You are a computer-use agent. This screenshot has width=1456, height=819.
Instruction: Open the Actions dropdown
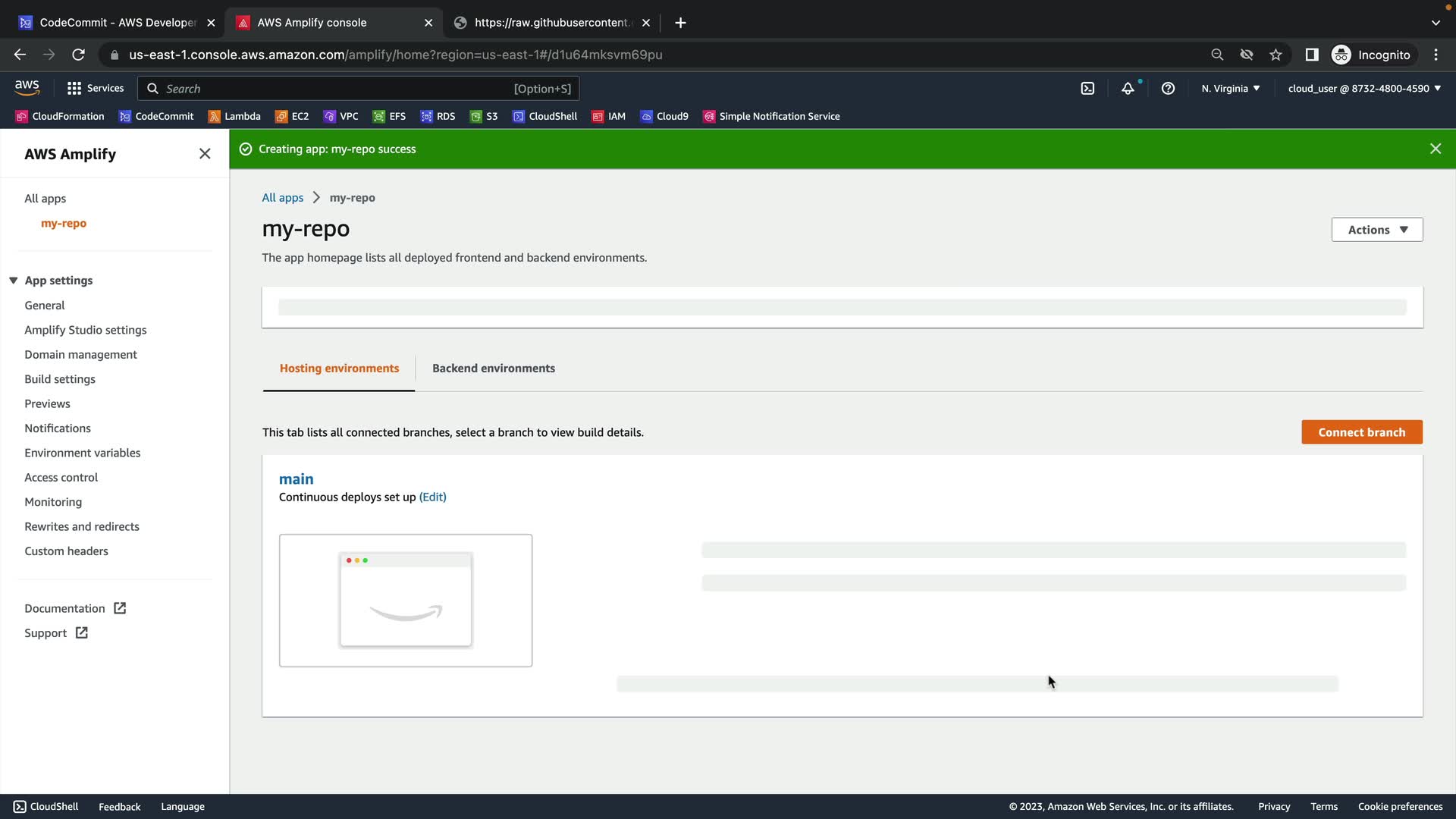point(1376,230)
